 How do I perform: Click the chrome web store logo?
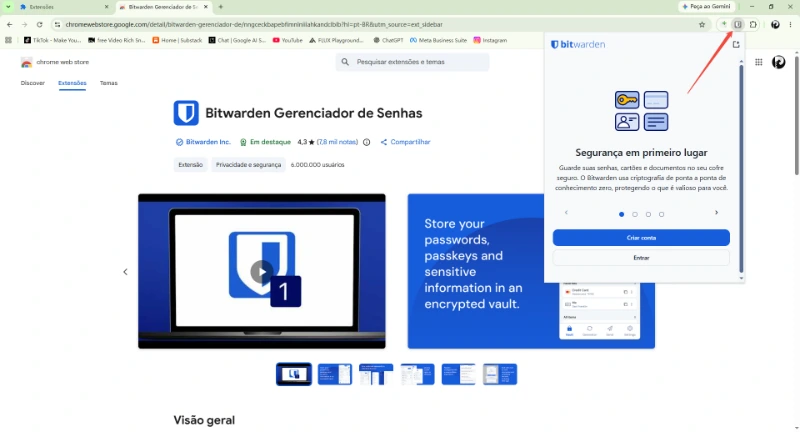55,62
